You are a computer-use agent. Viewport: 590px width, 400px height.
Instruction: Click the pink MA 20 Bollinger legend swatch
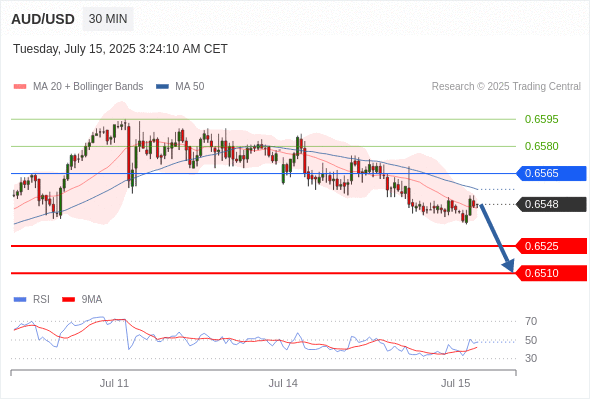pyautogui.click(x=20, y=87)
